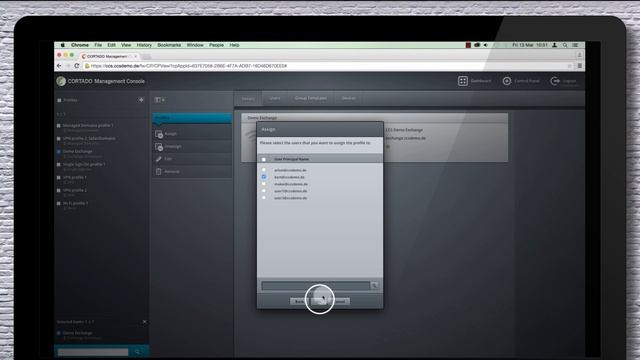Image resolution: width=640 pixels, height=360 pixels.
Task: Click the Logout icon
Action: point(554,81)
